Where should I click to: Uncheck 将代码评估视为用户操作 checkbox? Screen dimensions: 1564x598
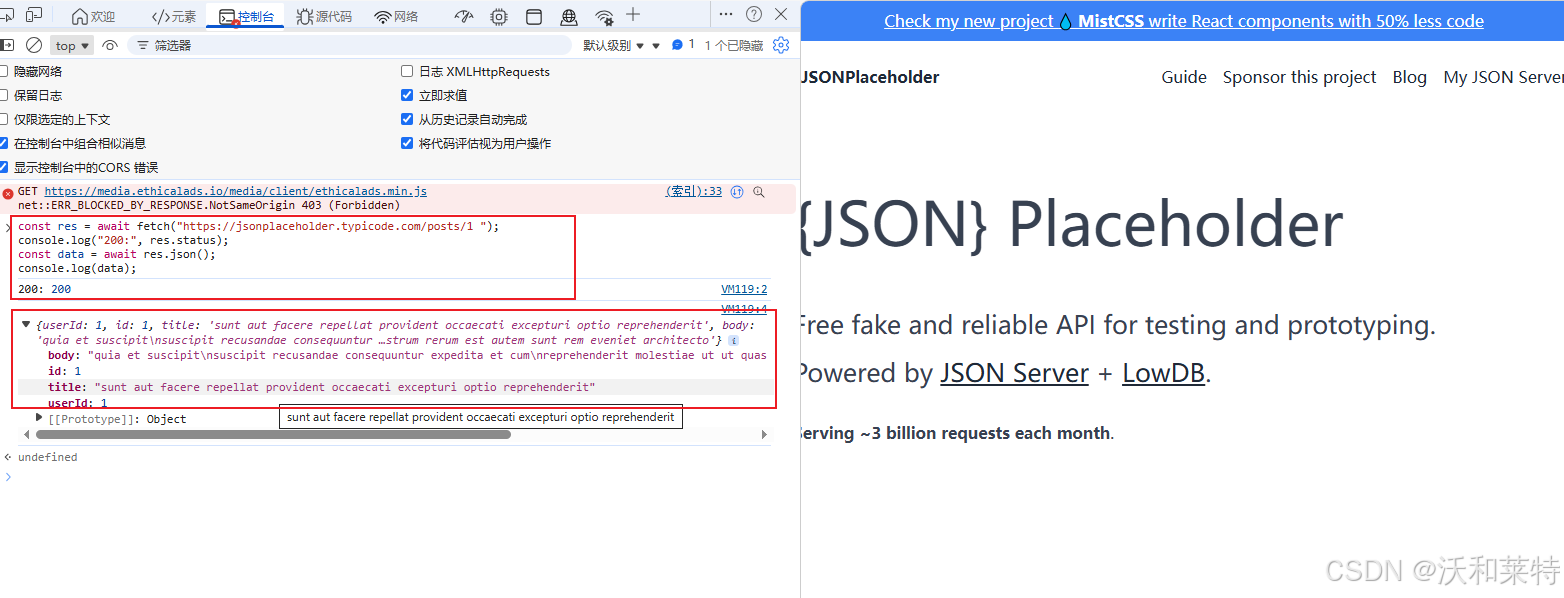pos(407,143)
